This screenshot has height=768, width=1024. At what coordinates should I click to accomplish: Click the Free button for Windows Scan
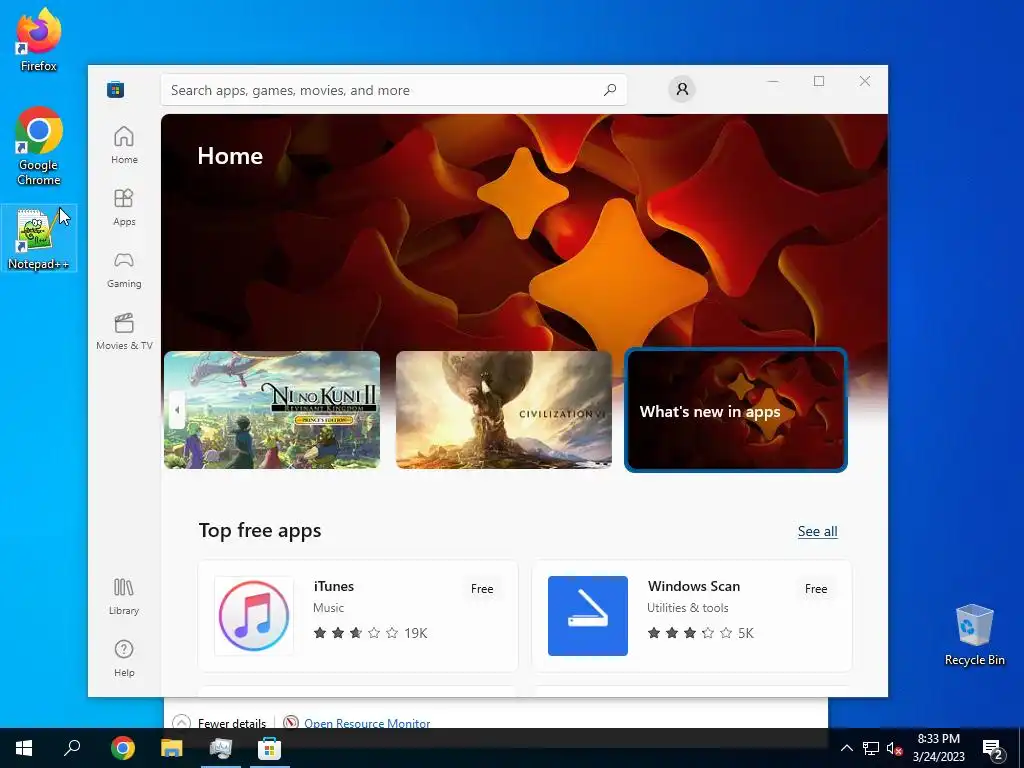point(816,588)
